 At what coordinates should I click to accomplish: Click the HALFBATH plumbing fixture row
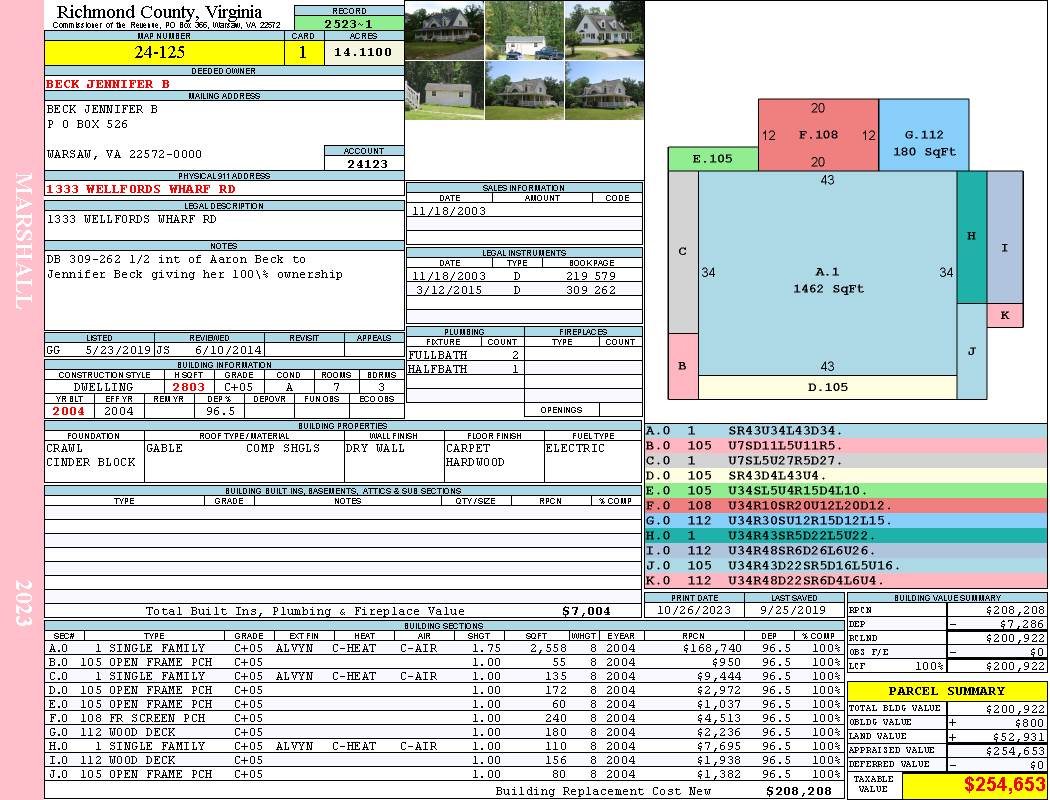[465, 369]
